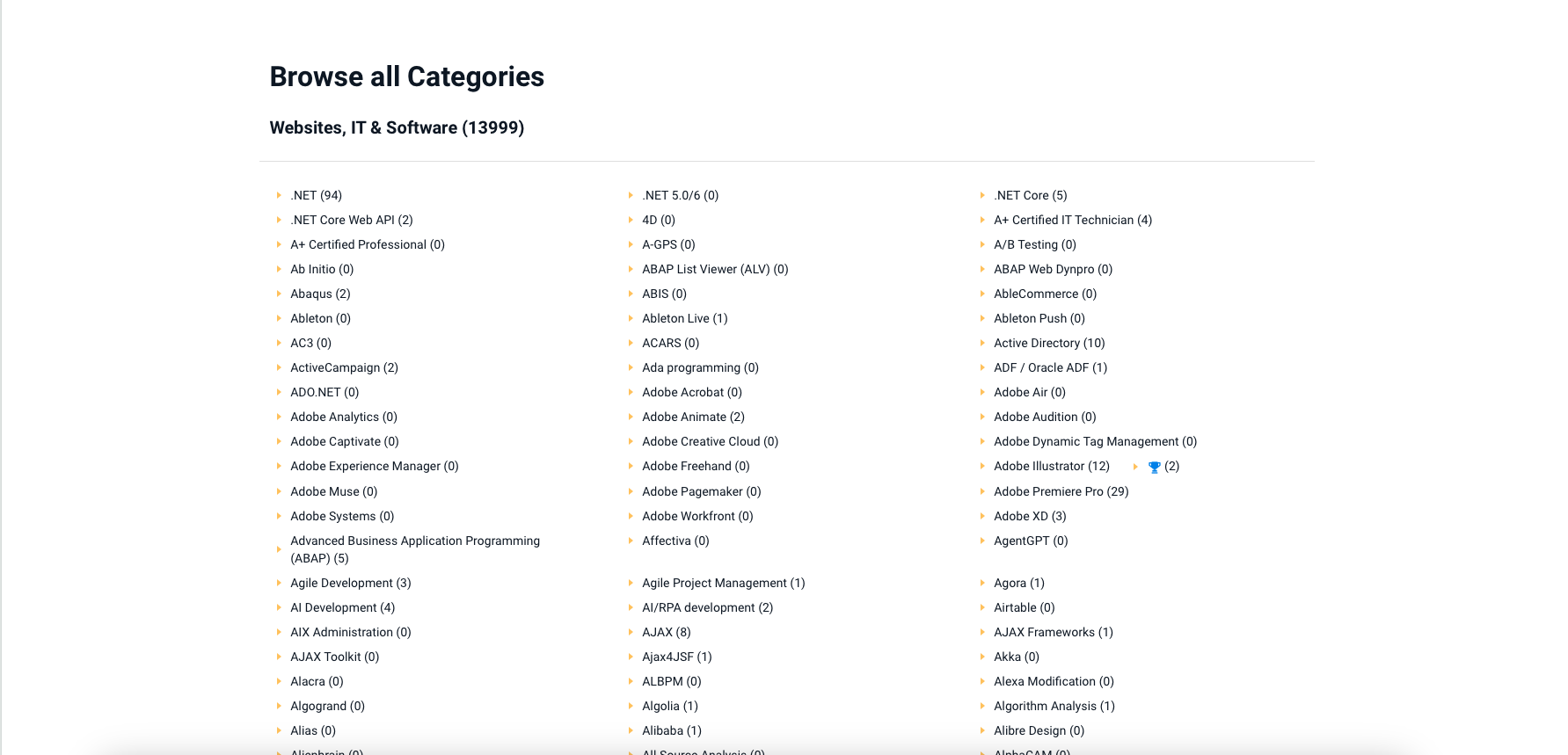Open the (2) contests link after trophy
This screenshot has width=1568, height=755.
pos(1171,466)
